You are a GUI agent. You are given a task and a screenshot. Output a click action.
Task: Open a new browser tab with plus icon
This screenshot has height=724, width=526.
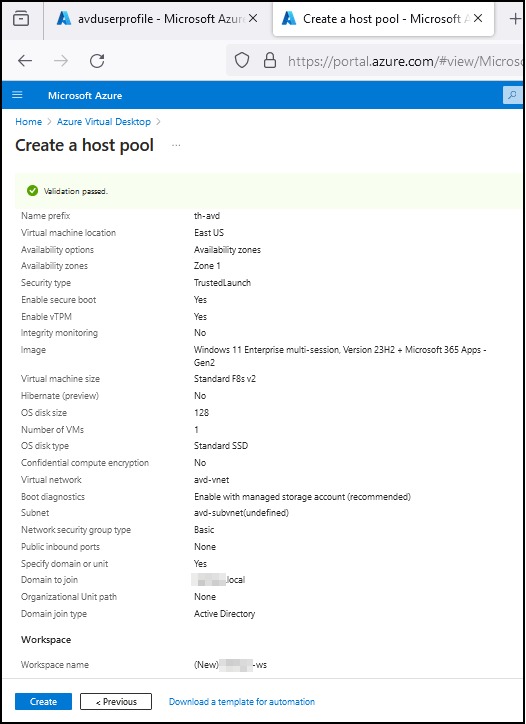(515, 19)
